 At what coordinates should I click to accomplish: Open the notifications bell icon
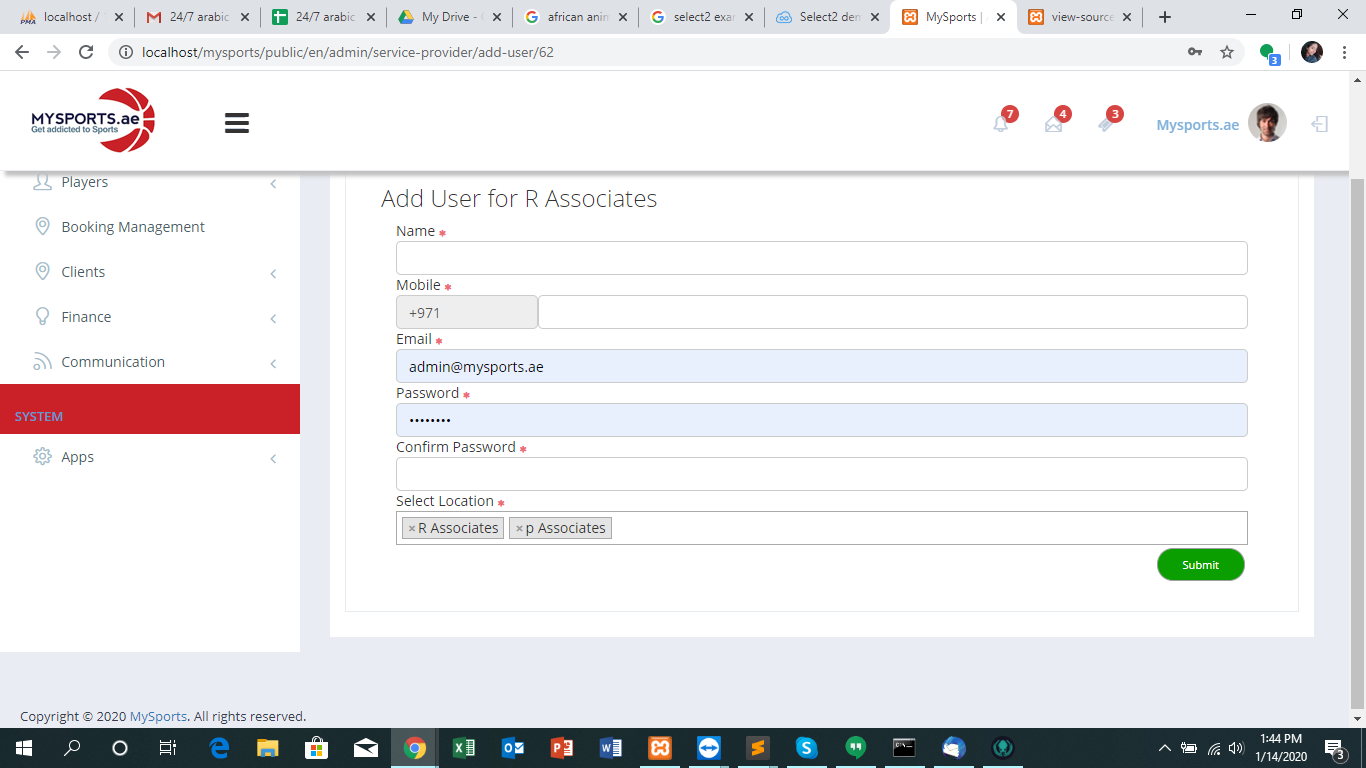click(x=1000, y=124)
